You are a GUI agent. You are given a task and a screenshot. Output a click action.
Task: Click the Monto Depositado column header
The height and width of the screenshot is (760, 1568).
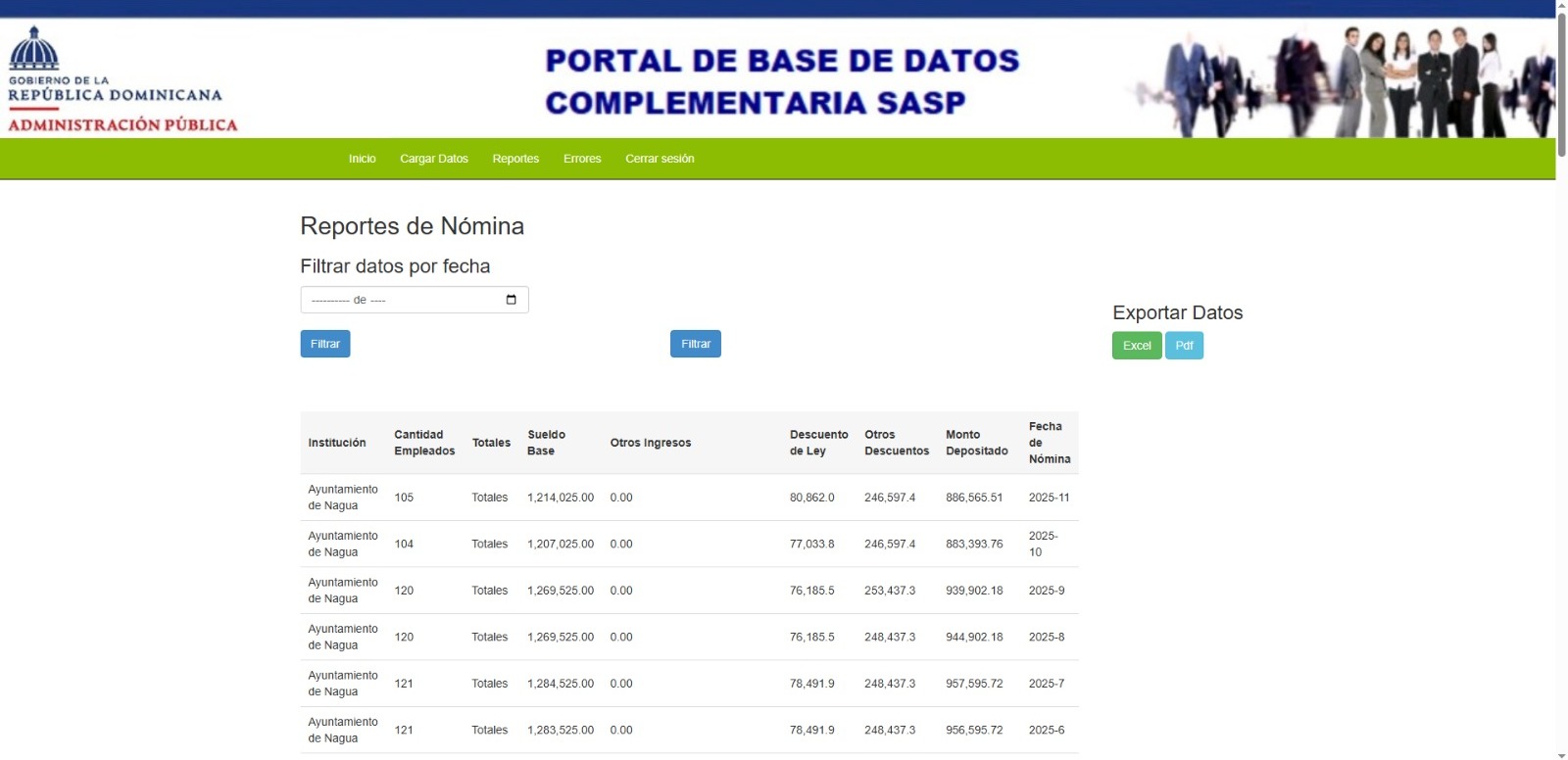(976, 443)
